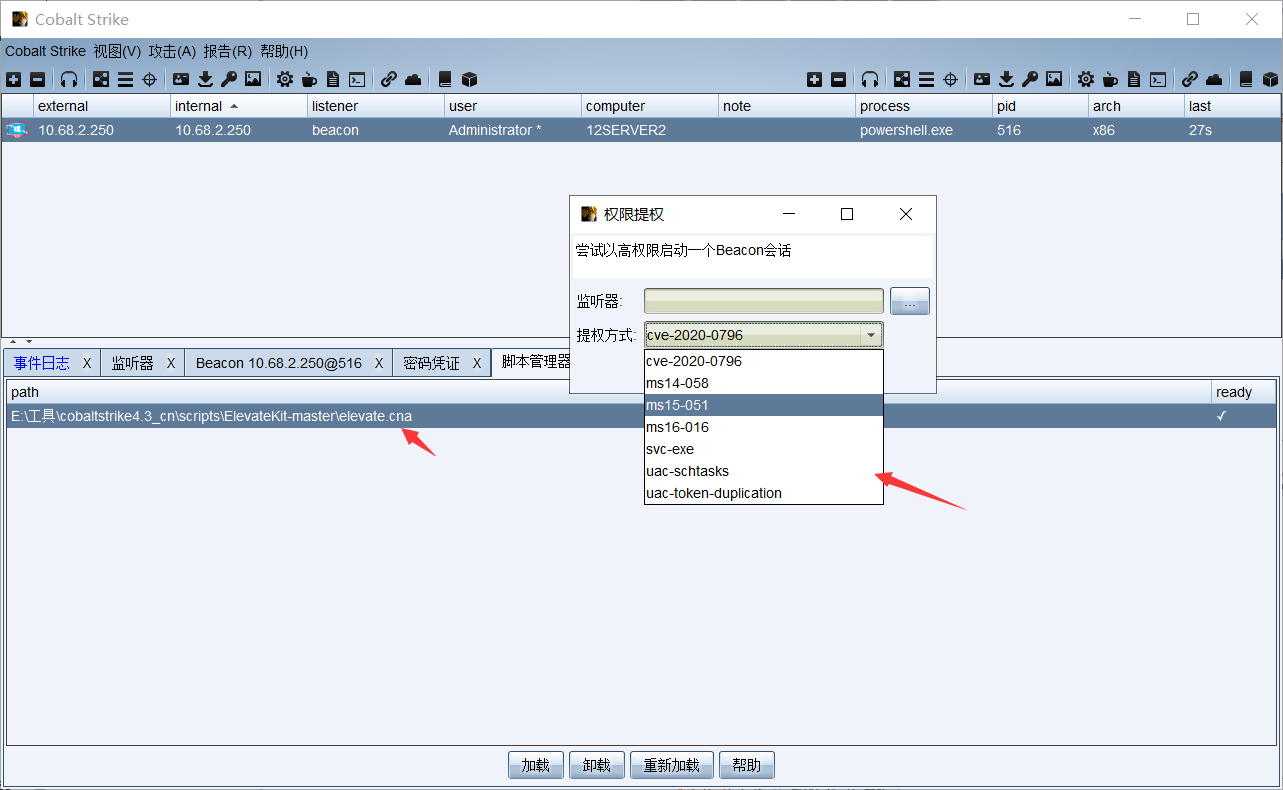
Task: Choose cve-2020-0796 in the dropdown list
Action: coord(764,361)
